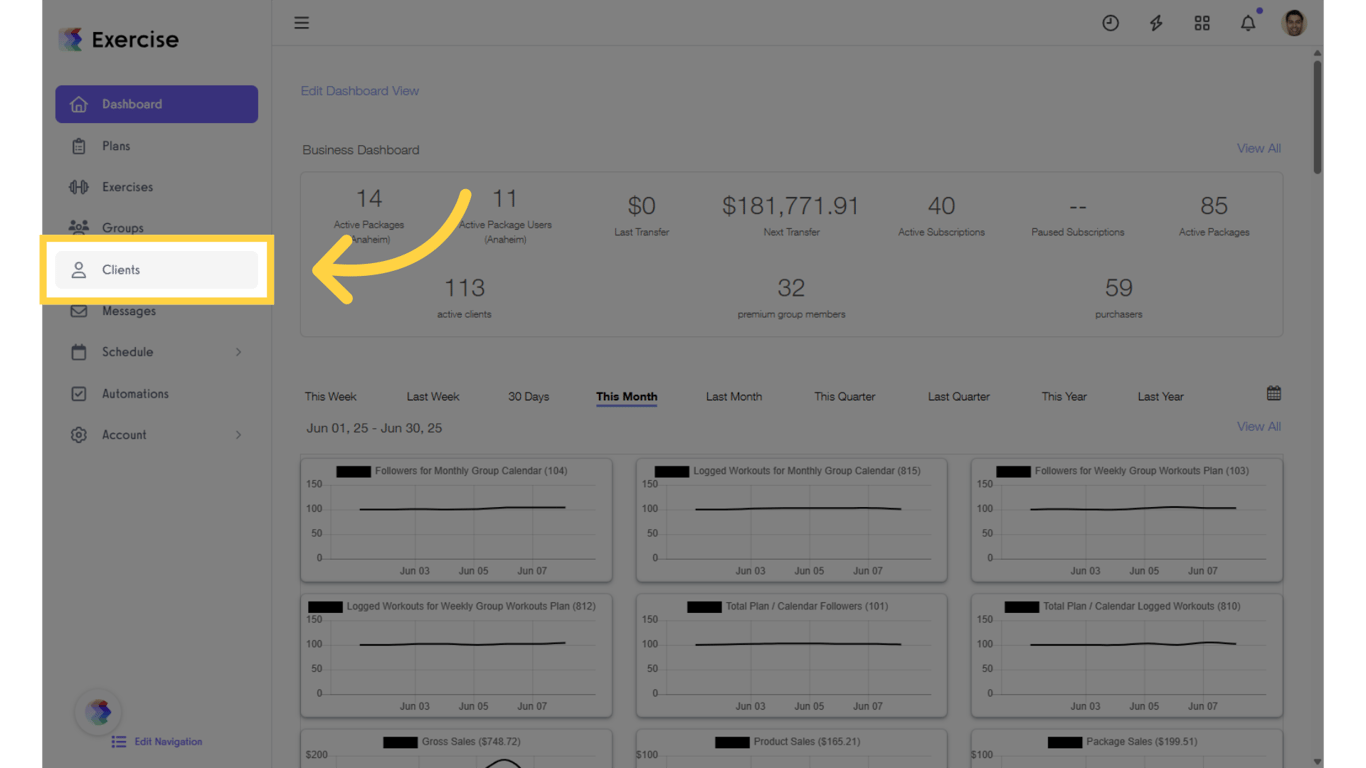
Task: Open the profile avatar menu
Action: coord(1293,22)
